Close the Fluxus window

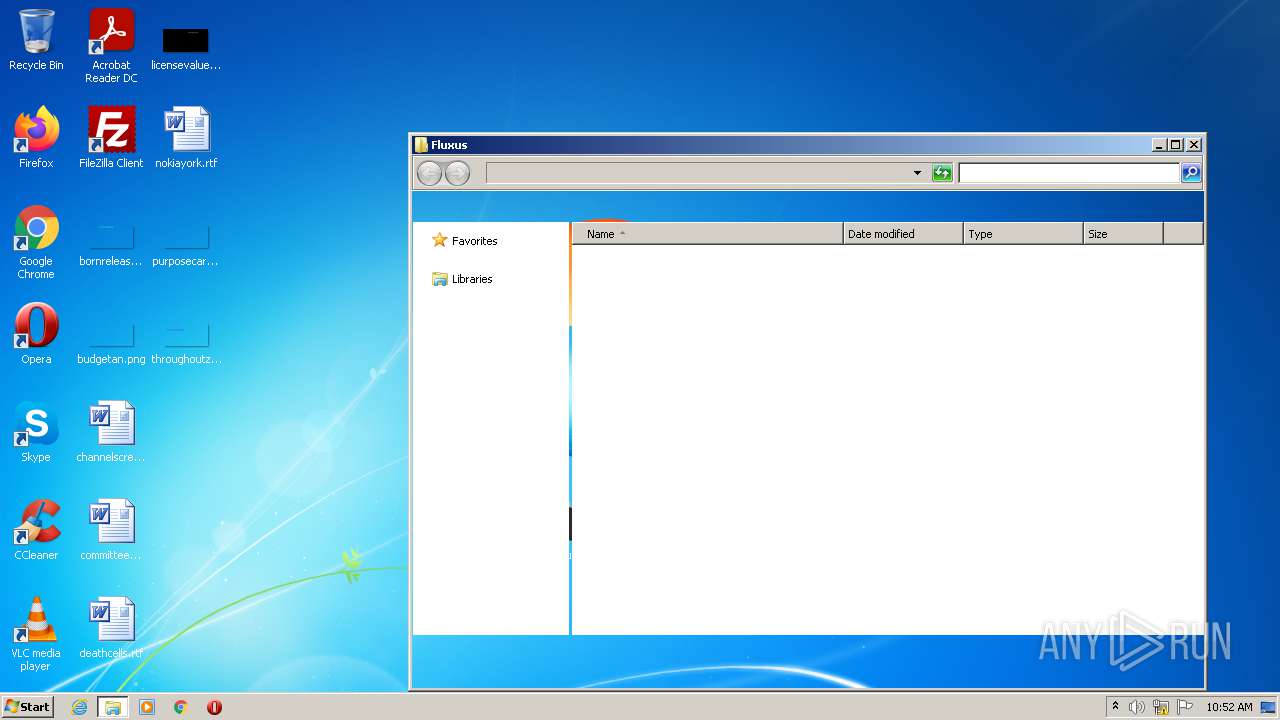(1193, 145)
